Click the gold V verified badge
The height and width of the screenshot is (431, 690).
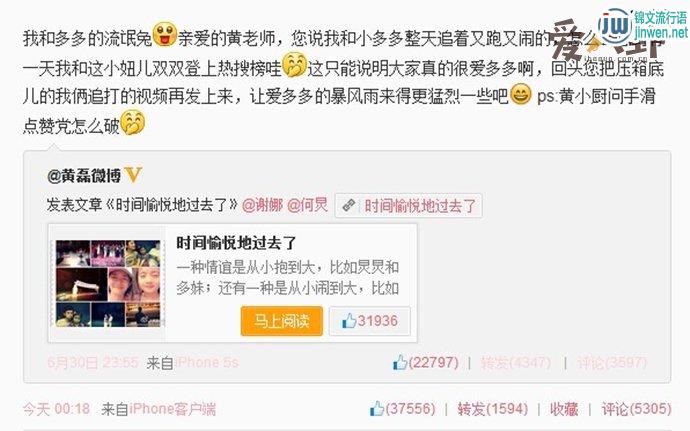coord(133,175)
